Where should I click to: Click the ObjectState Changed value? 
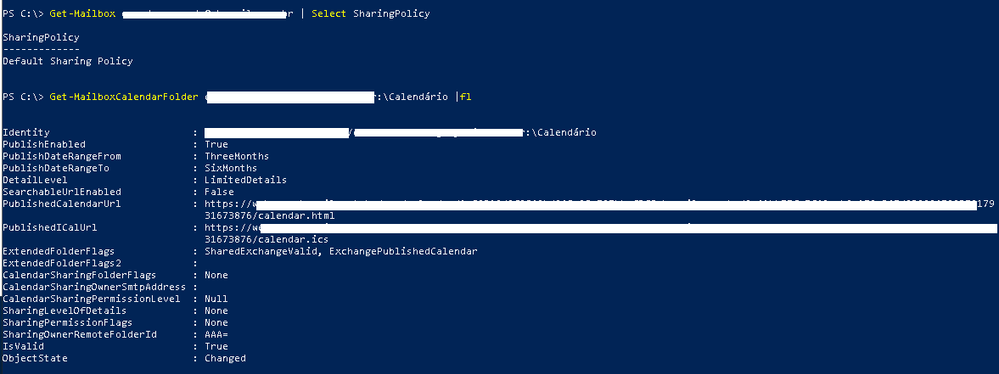coord(225,358)
